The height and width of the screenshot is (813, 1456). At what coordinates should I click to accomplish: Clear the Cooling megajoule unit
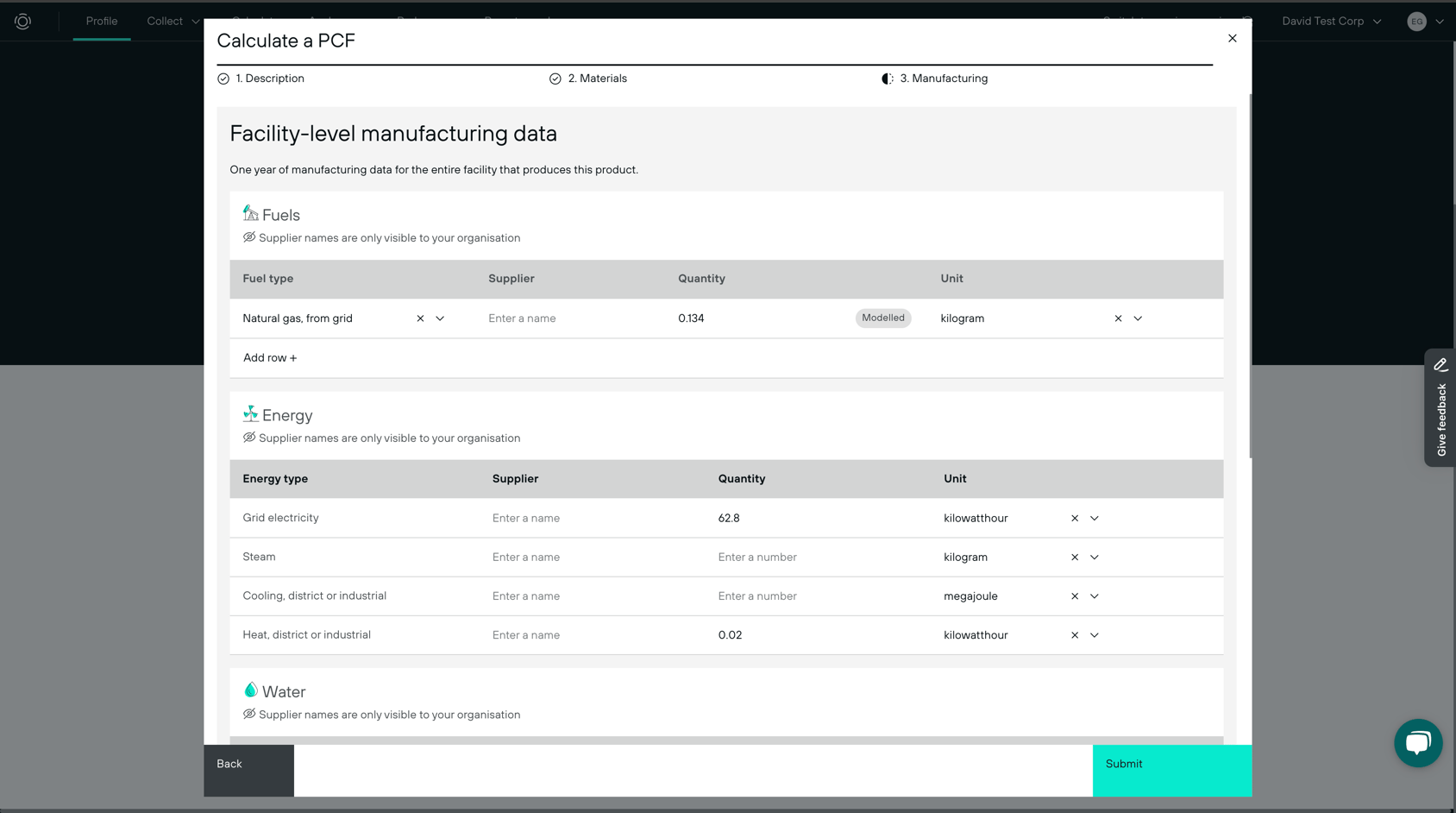pos(1075,596)
